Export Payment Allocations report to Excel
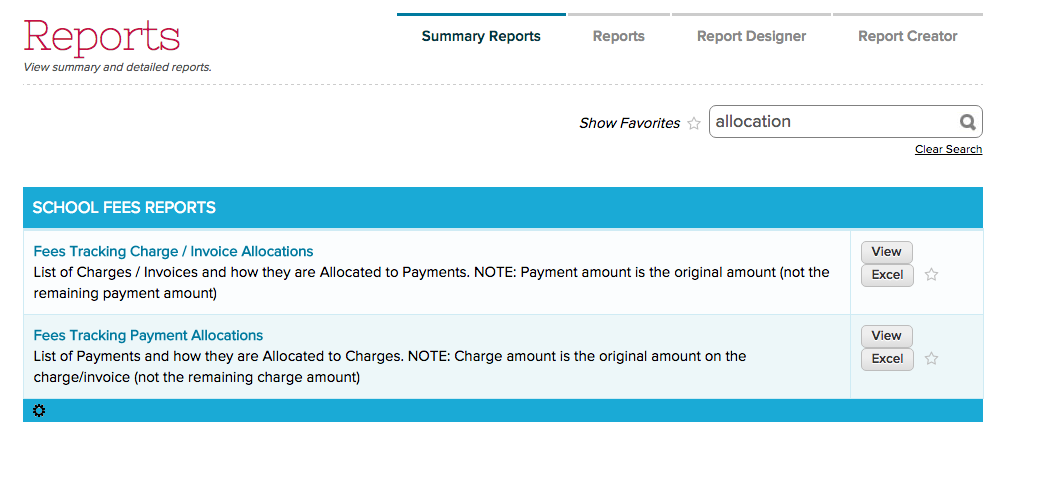Screen dimensions: 1043x478 887,359
